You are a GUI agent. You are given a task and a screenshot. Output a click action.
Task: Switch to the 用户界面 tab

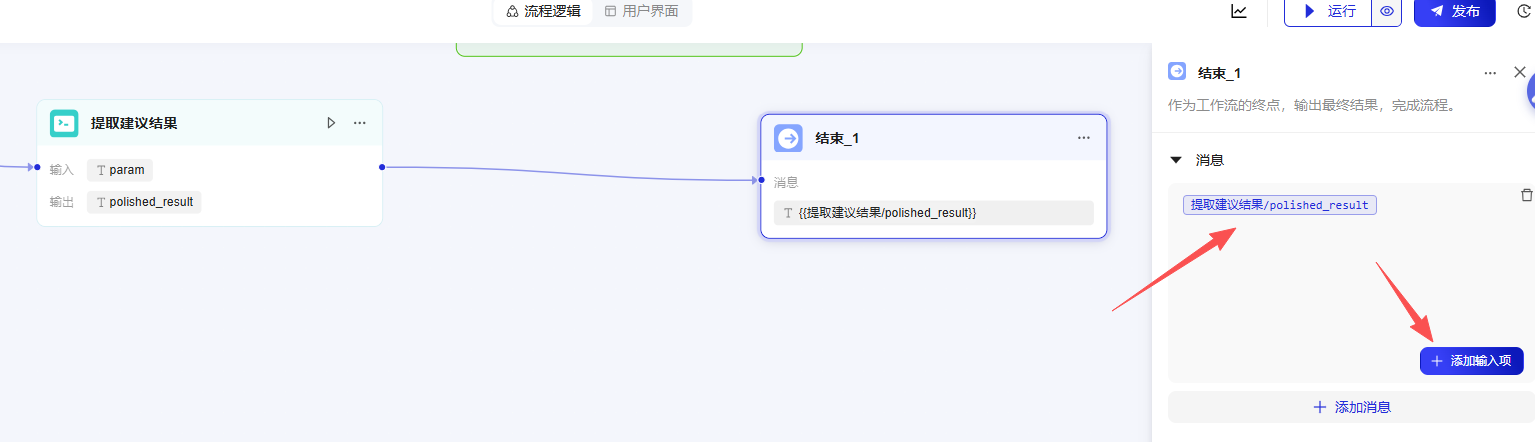pos(641,12)
